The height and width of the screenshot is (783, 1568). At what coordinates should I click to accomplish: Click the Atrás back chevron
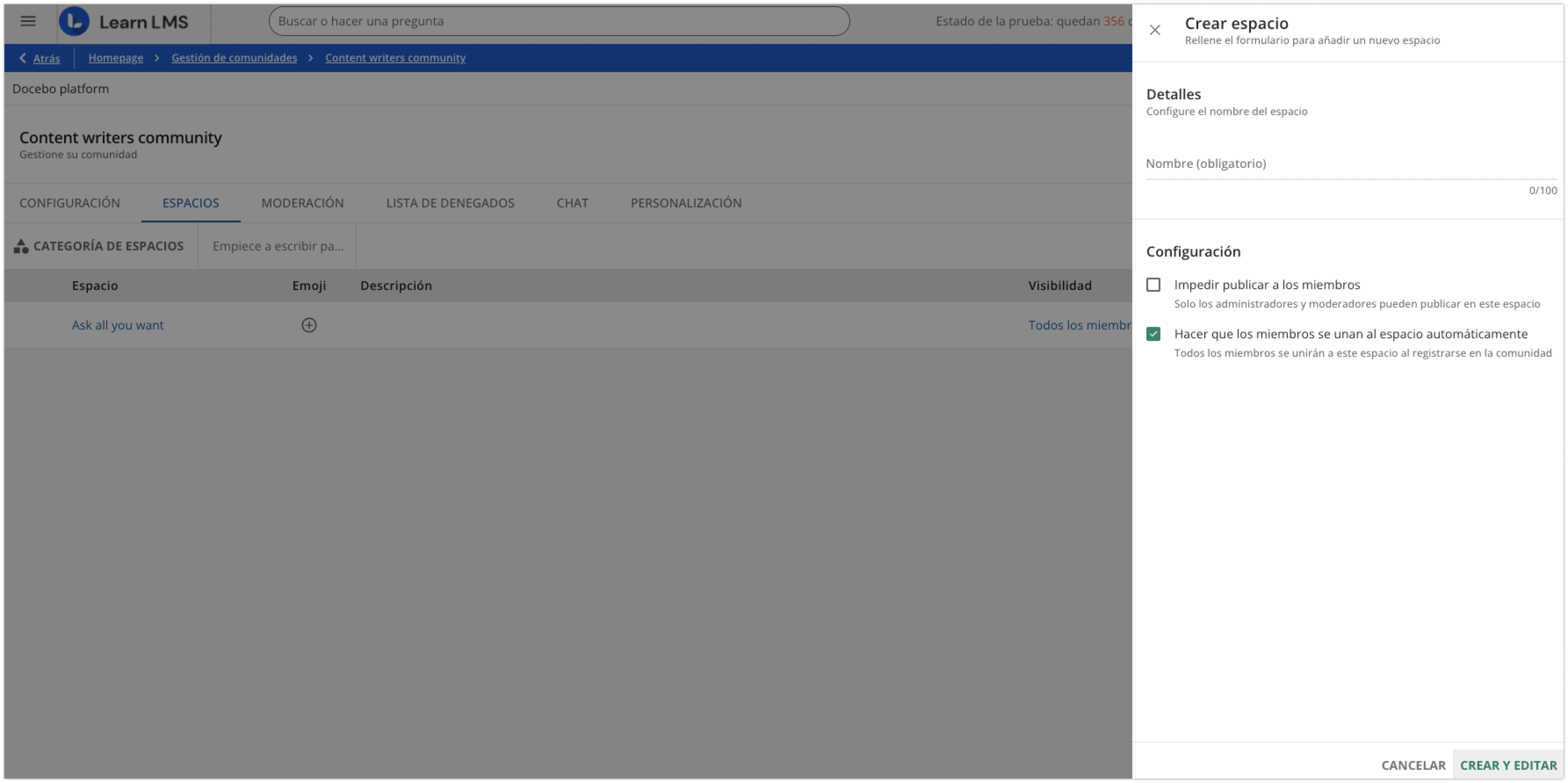pos(23,58)
